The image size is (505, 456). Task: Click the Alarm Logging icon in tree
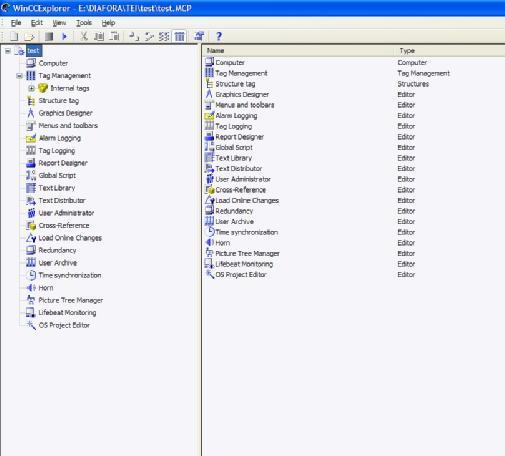[31, 138]
